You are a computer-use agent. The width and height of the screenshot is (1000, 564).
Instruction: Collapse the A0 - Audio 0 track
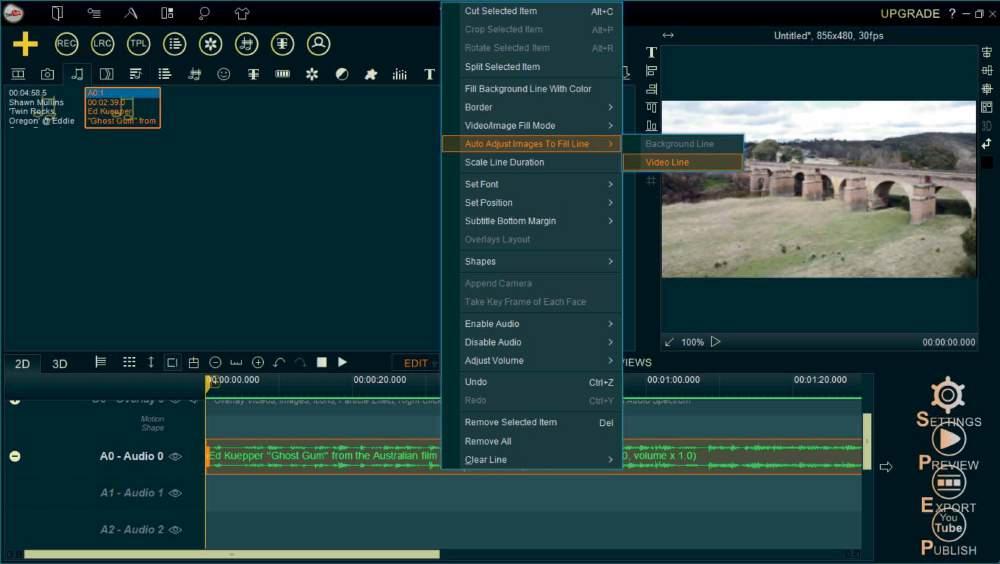[x=15, y=457]
